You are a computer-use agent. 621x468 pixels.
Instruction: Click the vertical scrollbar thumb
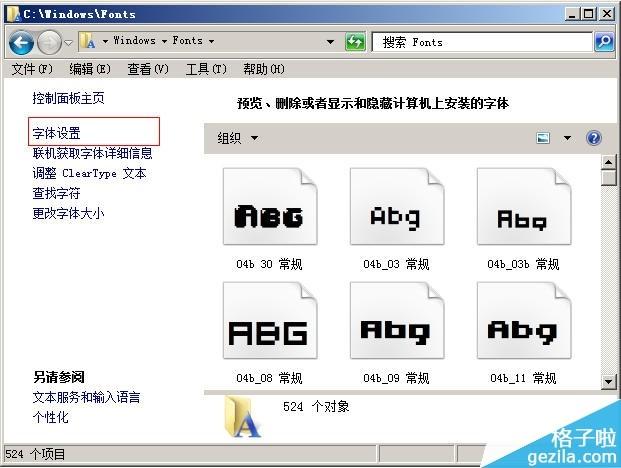click(x=609, y=178)
